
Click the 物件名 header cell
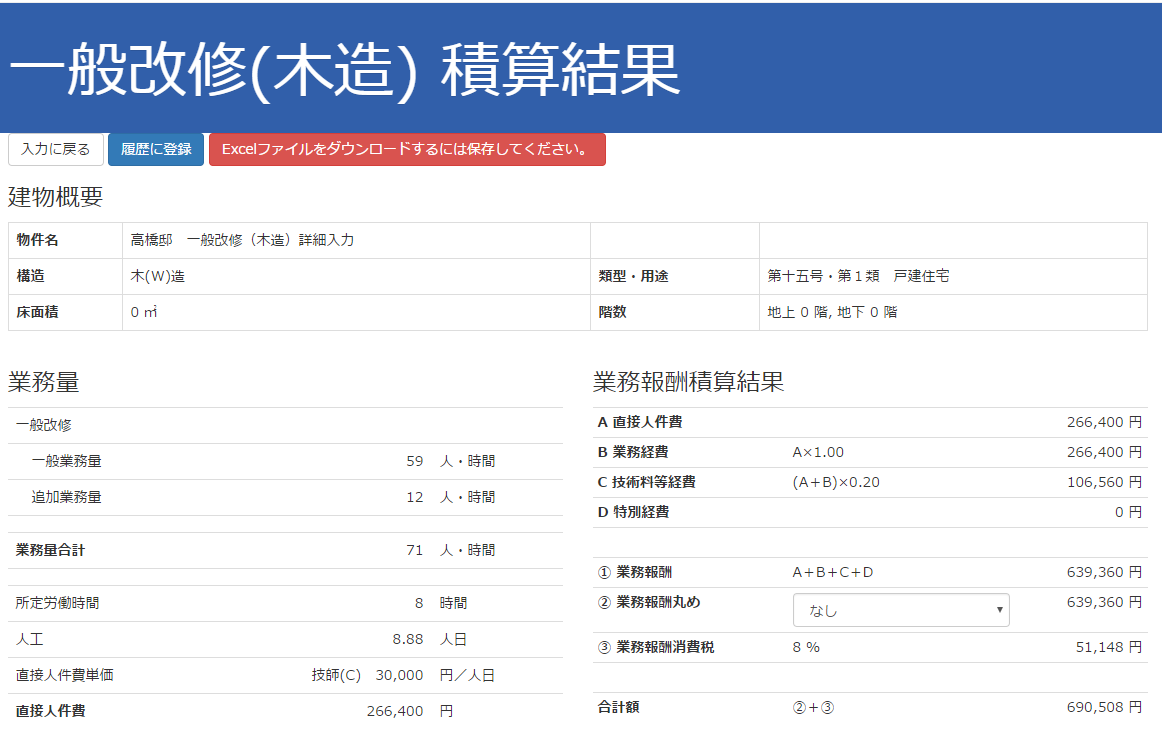[x=65, y=240]
